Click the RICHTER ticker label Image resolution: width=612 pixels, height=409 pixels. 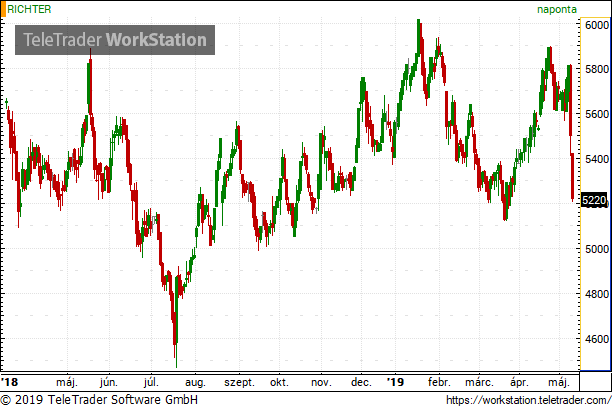click(29, 9)
